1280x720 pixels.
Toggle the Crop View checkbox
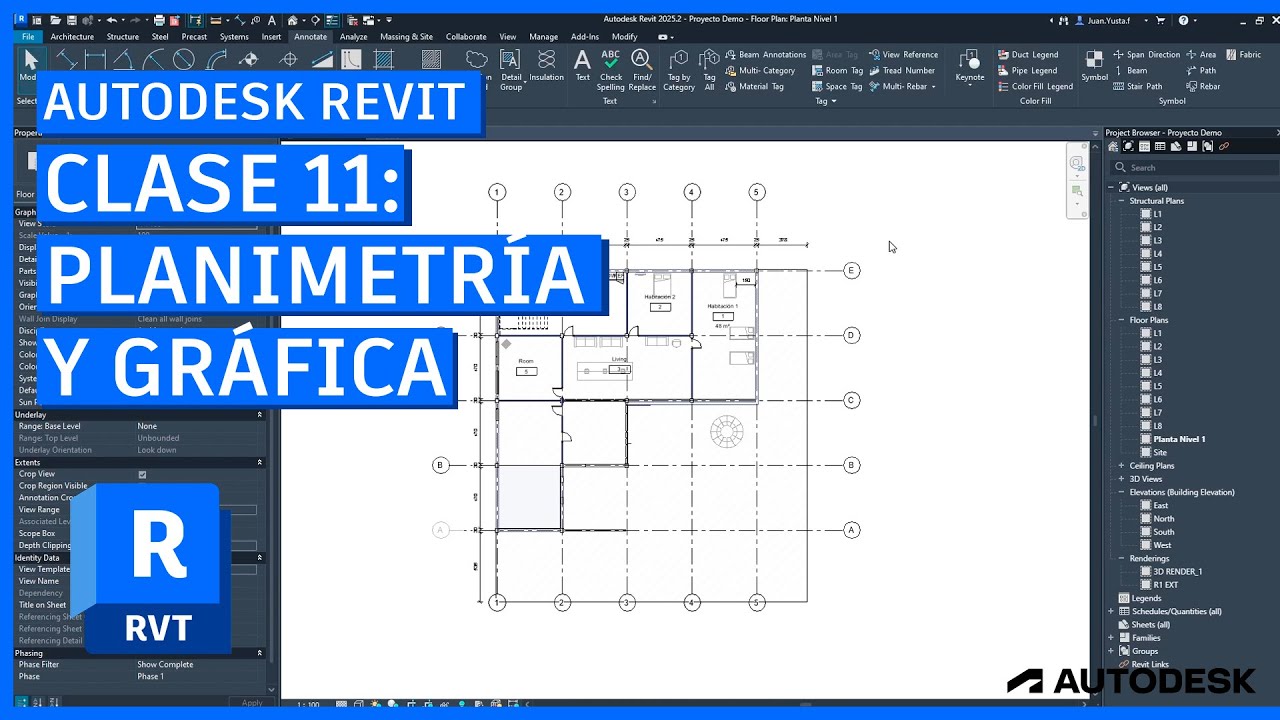click(x=142, y=474)
